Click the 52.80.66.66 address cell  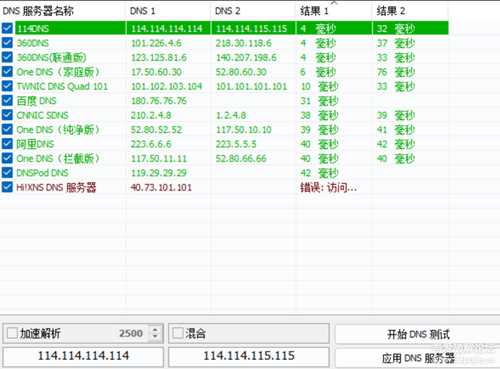click(x=241, y=158)
